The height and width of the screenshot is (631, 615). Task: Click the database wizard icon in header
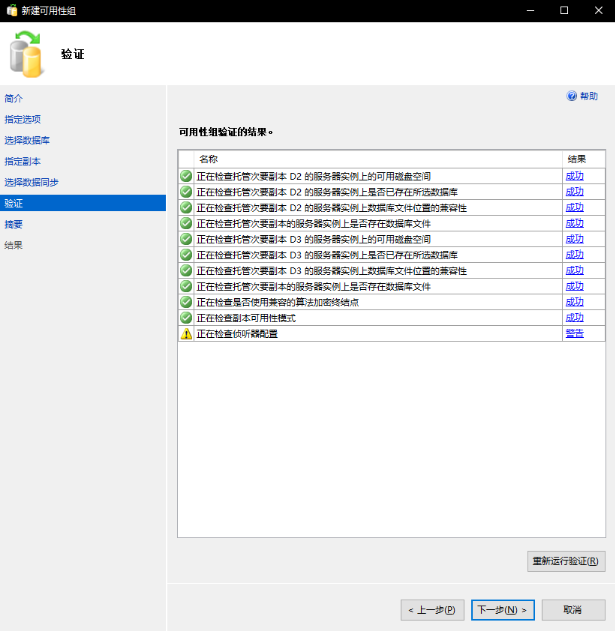pyautogui.click(x=27, y=53)
